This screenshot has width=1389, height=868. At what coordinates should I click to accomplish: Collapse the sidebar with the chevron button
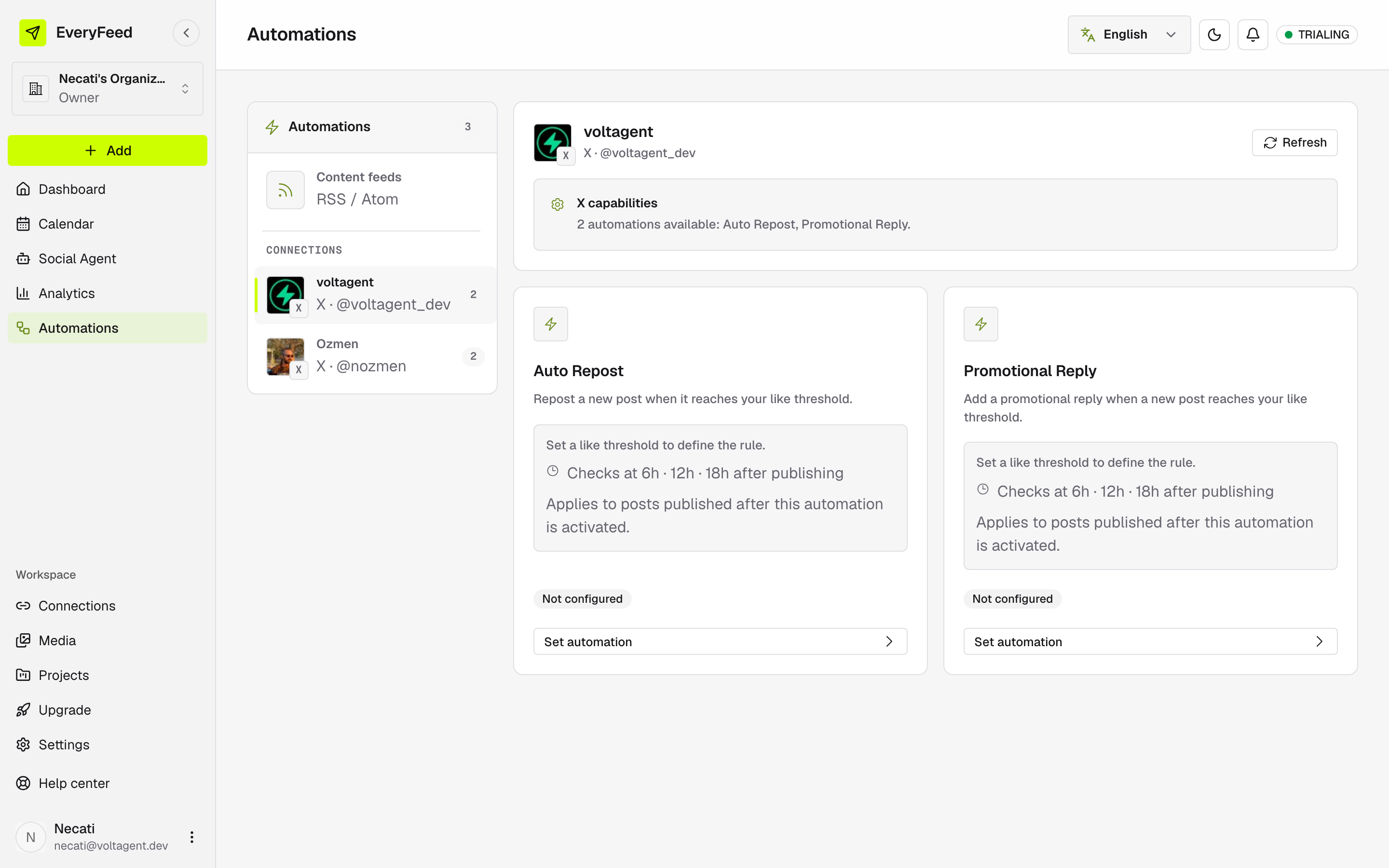(186, 33)
